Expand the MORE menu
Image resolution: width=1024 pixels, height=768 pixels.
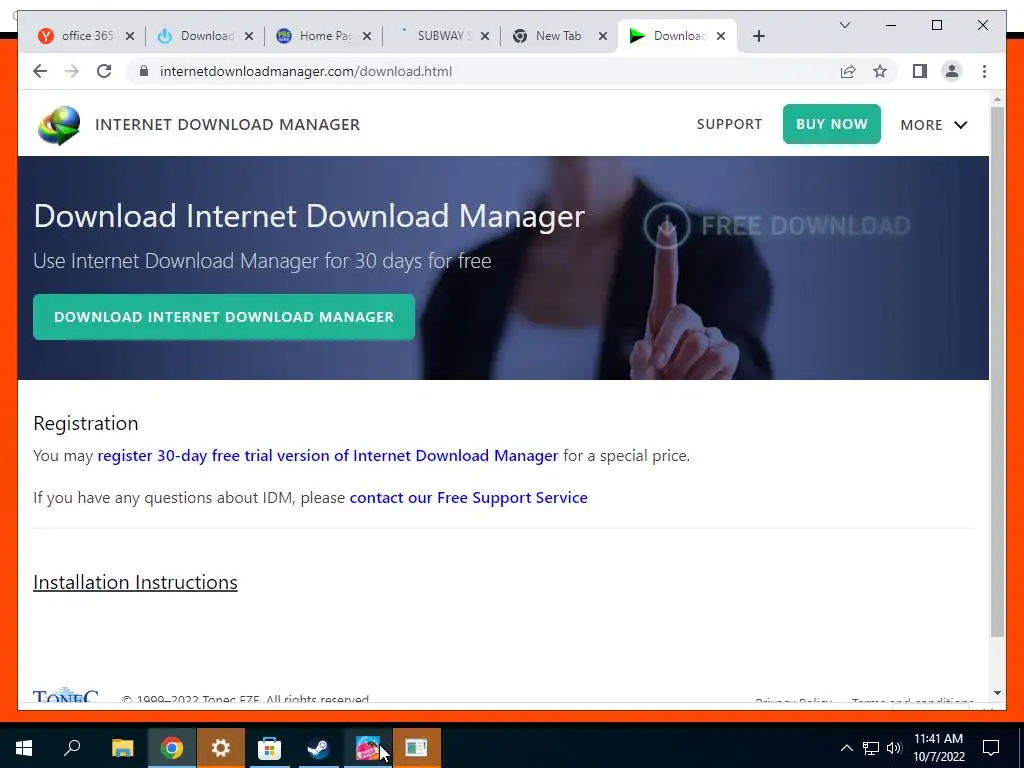[933, 125]
